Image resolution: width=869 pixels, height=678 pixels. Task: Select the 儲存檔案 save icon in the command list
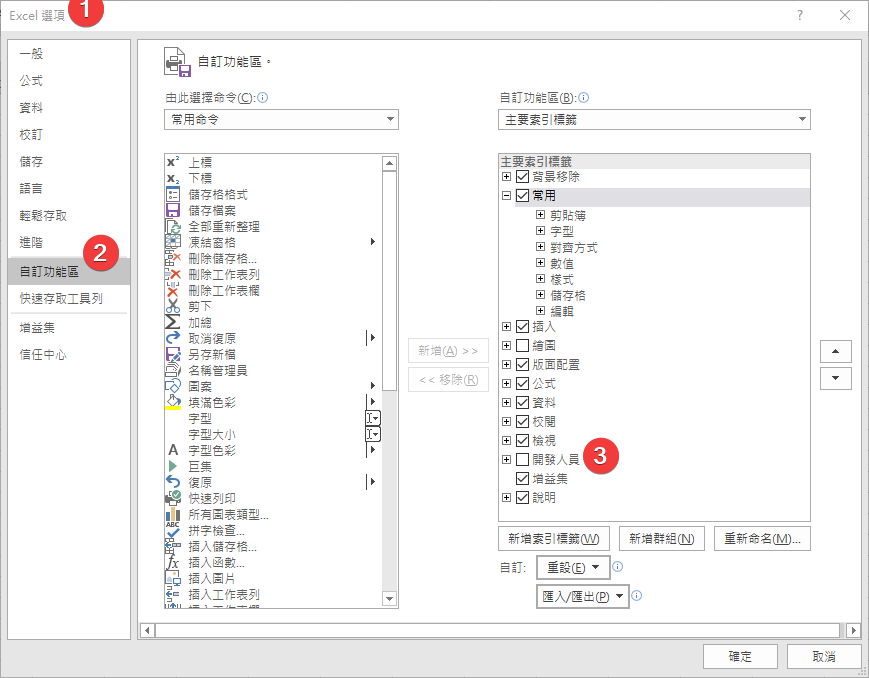point(173,210)
